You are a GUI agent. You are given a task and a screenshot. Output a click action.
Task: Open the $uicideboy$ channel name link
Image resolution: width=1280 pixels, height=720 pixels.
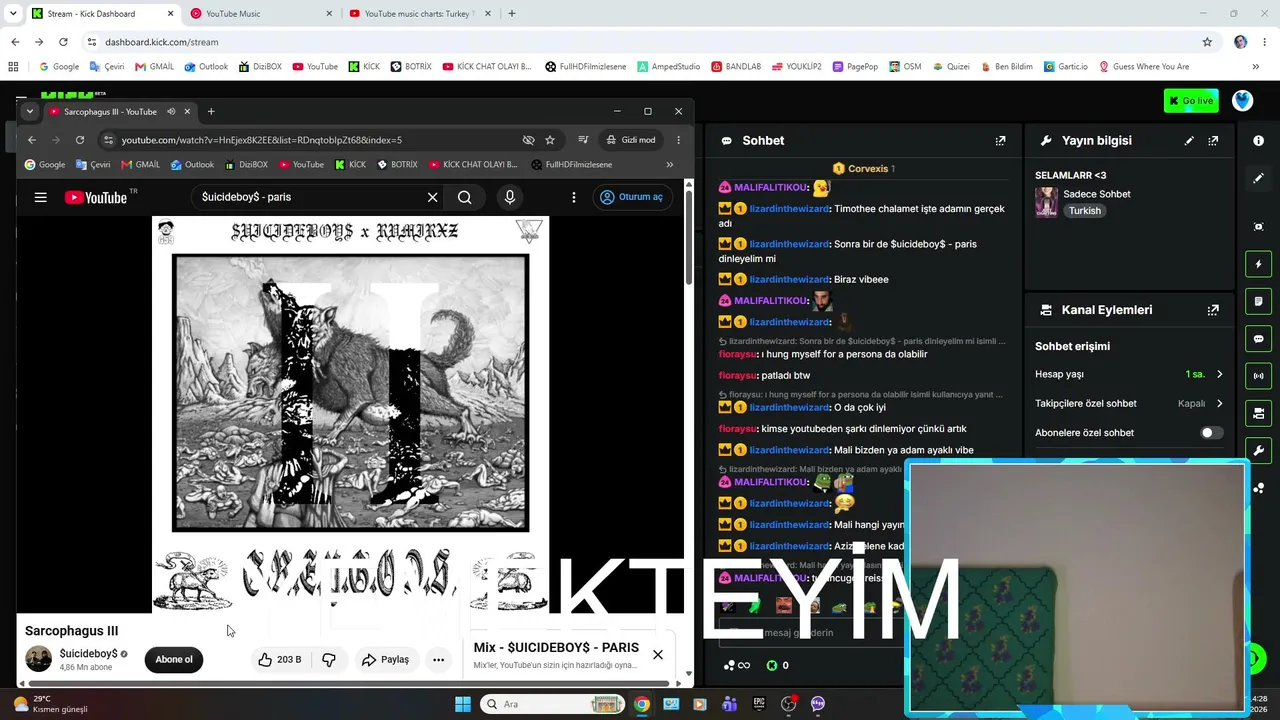coord(88,654)
